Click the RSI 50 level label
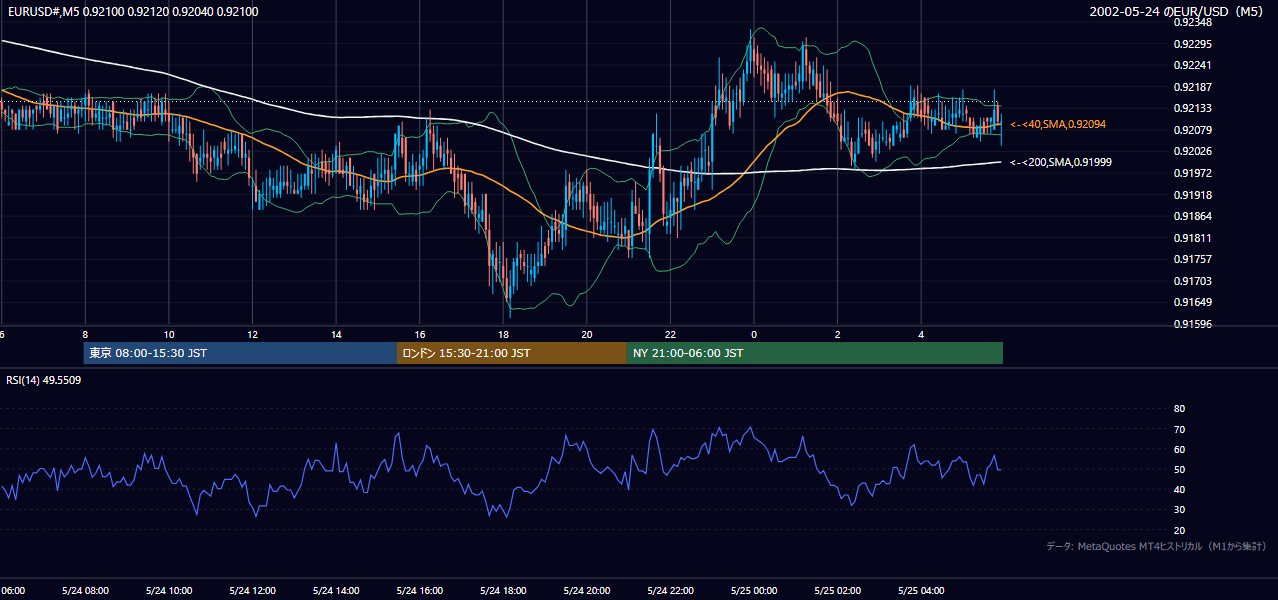This screenshot has width=1278, height=600. pos(1179,469)
